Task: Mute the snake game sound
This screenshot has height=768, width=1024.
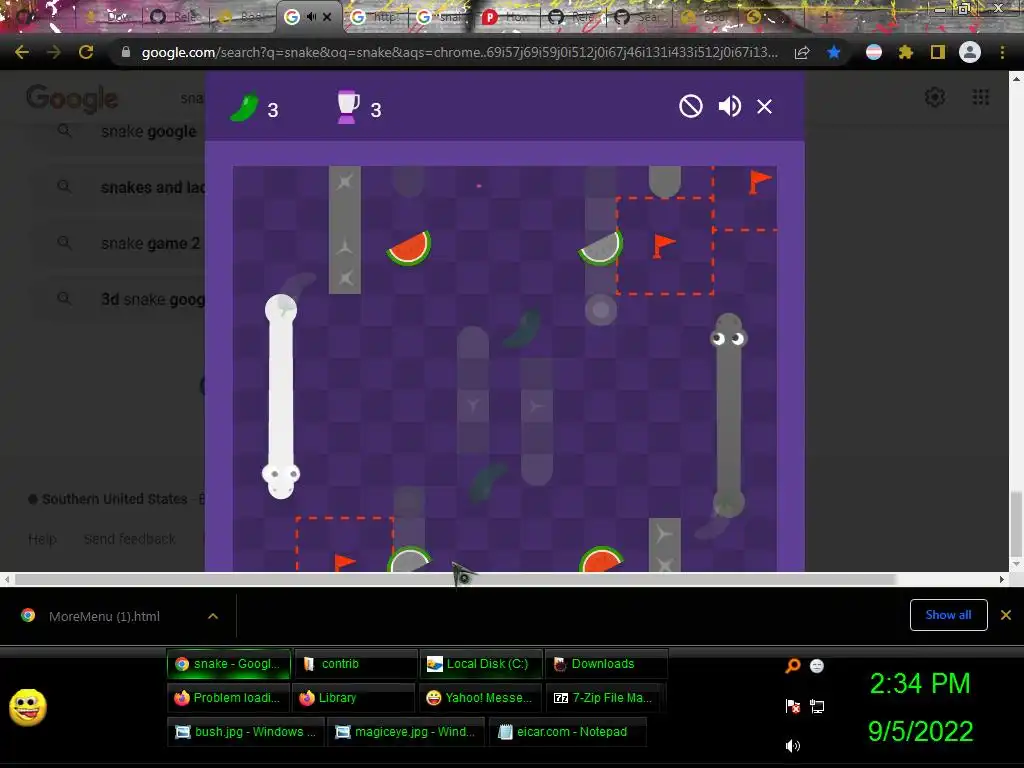Action: click(729, 106)
